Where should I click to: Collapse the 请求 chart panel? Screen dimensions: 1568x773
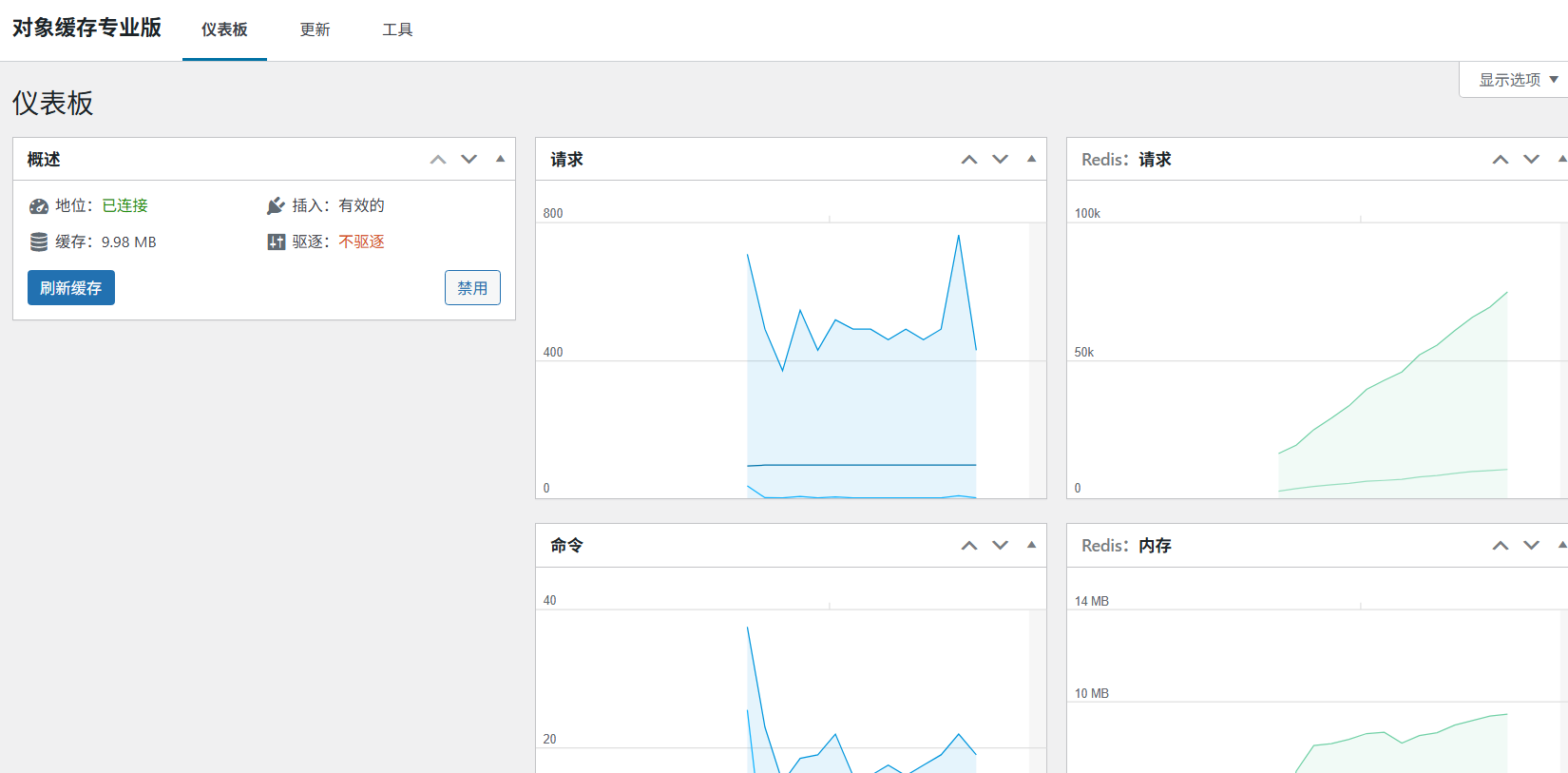pos(1032,160)
